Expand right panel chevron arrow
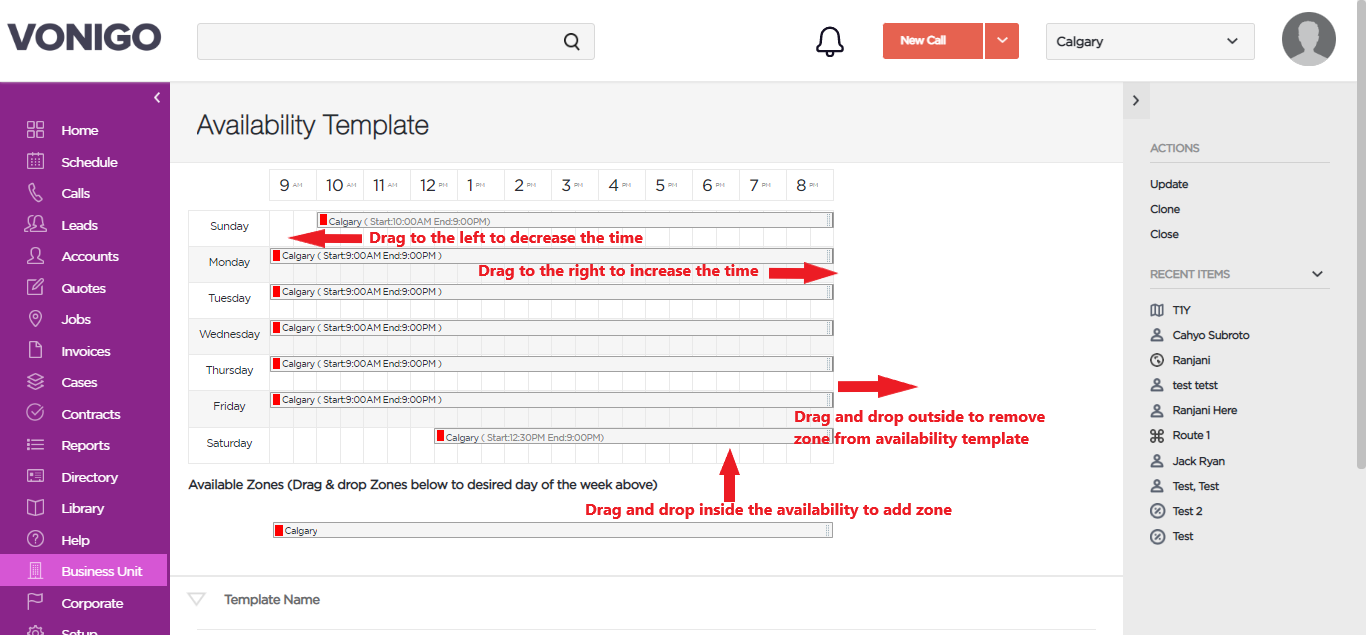The image size is (1366, 635). click(1136, 100)
